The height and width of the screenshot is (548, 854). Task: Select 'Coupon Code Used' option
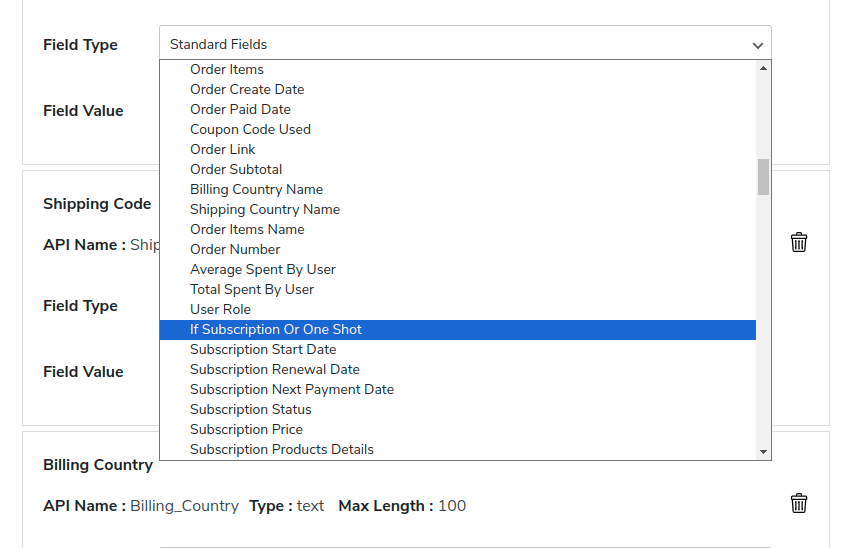point(250,129)
